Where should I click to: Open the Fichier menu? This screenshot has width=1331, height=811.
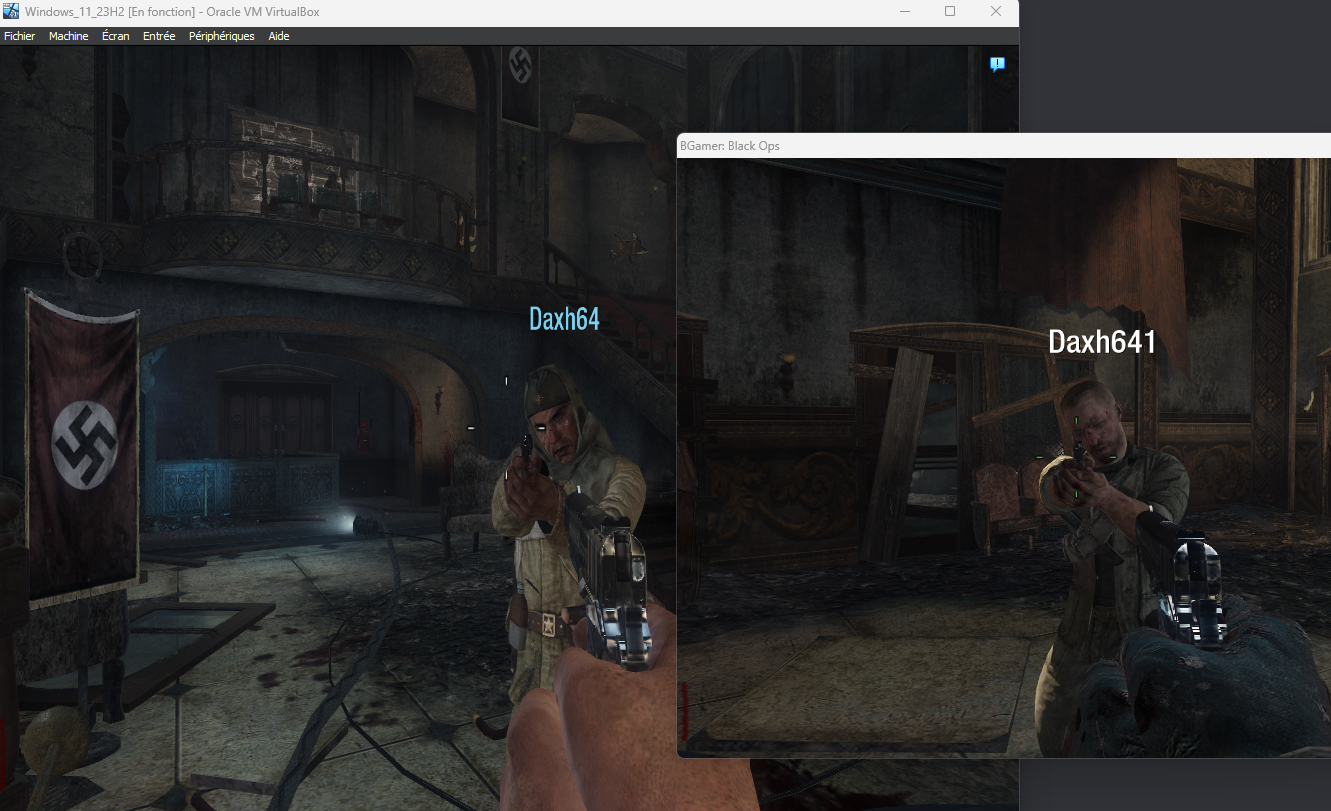(x=19, y=36)
